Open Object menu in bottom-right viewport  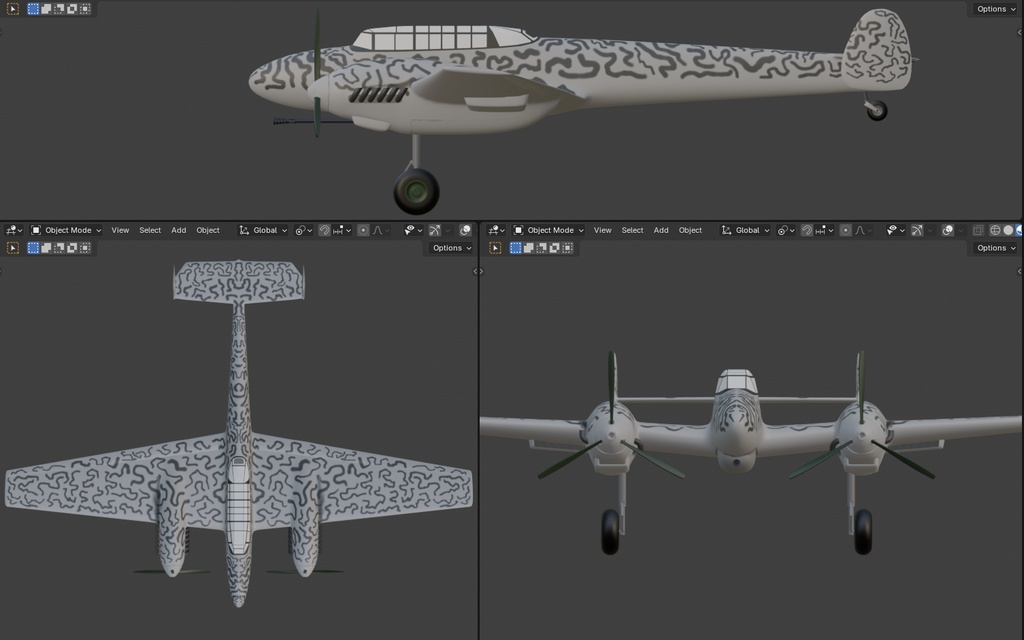[x=690, y=230]
